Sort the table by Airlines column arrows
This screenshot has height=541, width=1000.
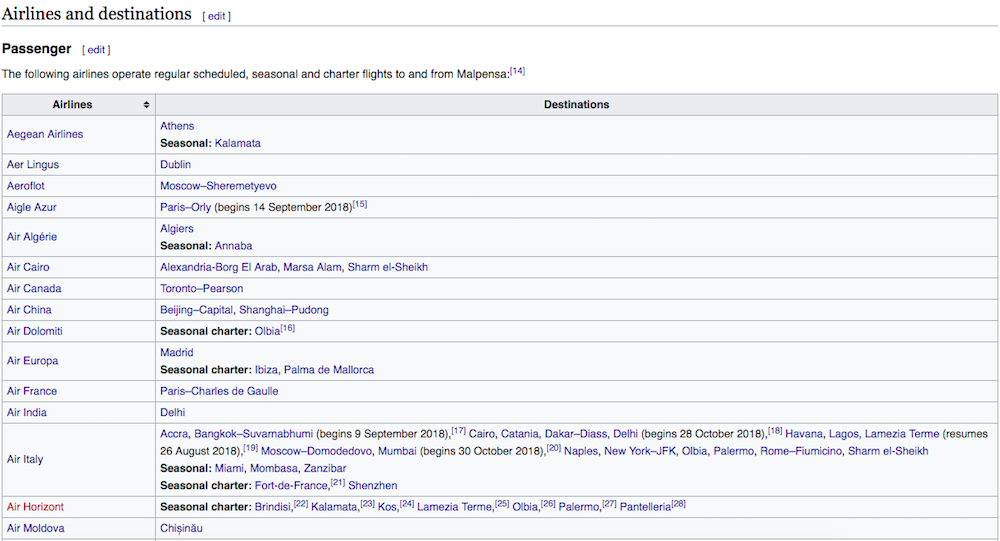pyautogui.click(x=146, y=105)
